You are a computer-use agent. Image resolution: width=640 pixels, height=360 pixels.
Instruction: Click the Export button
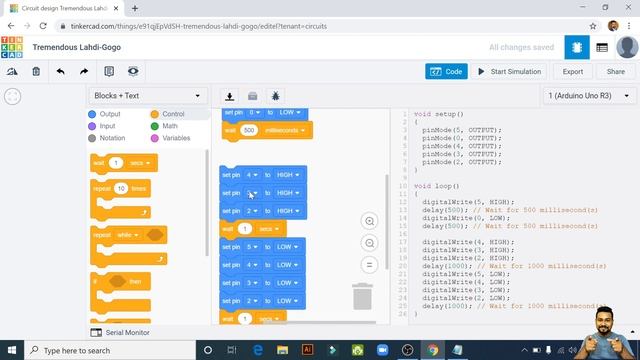[x=573, y=71]
